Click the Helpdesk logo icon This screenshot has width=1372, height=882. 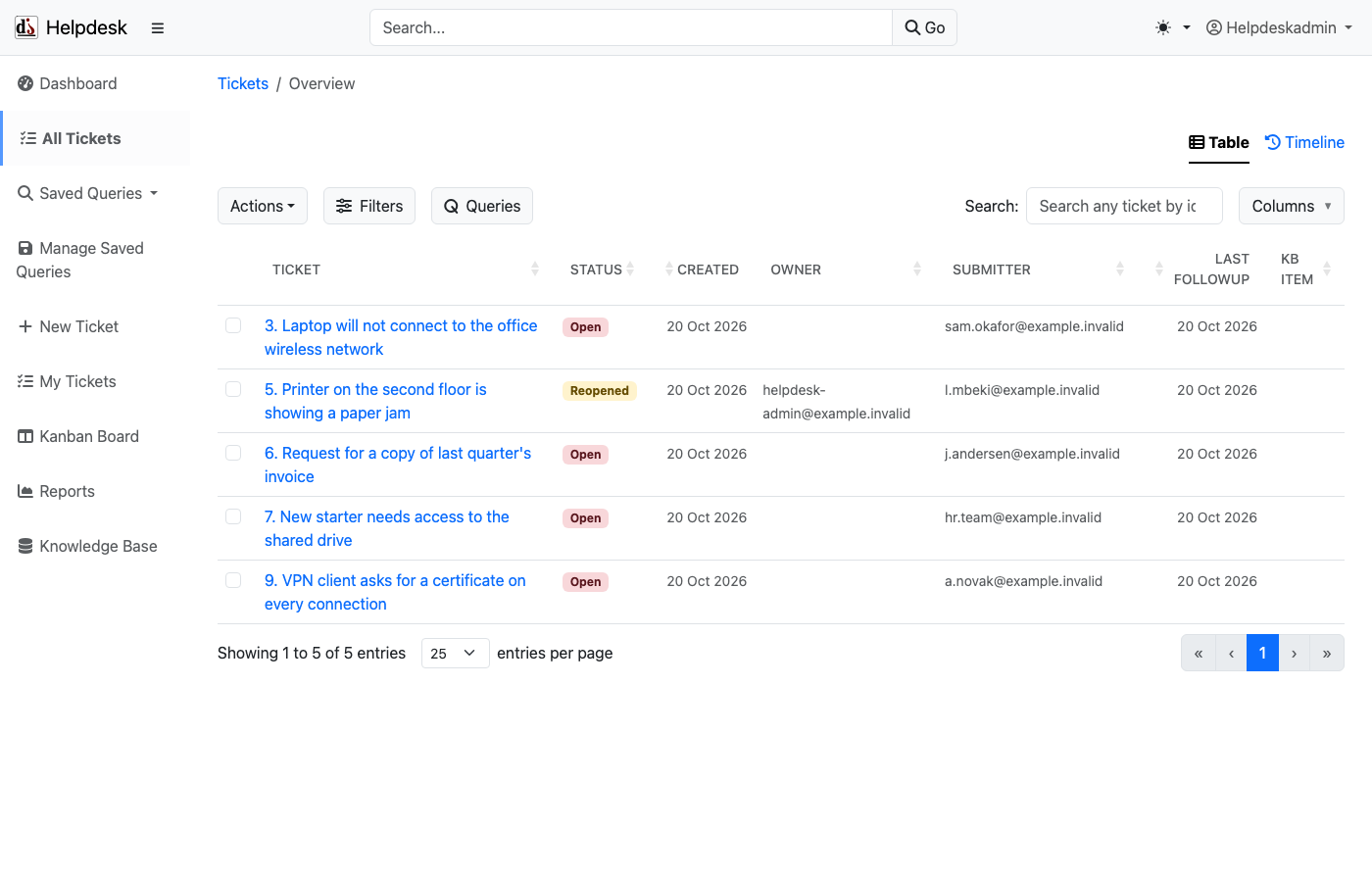point(26,27)
